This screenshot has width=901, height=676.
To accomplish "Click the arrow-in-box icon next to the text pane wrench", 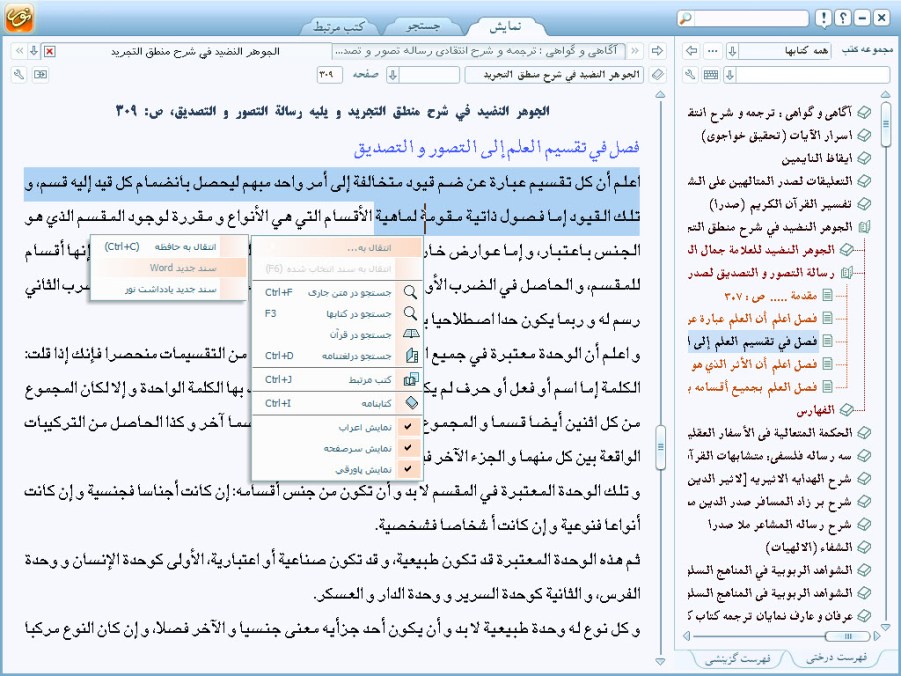I will tap(40, 75).
